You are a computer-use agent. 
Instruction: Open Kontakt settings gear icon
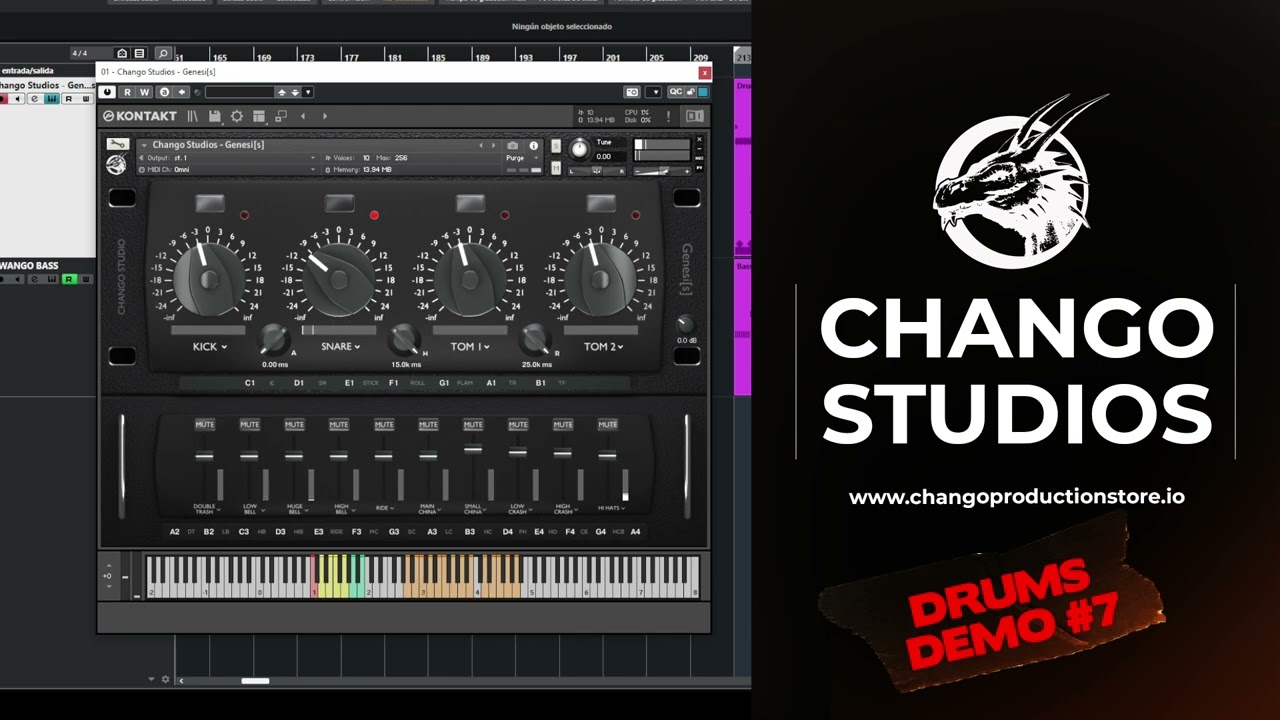click(x=237, y=116)
